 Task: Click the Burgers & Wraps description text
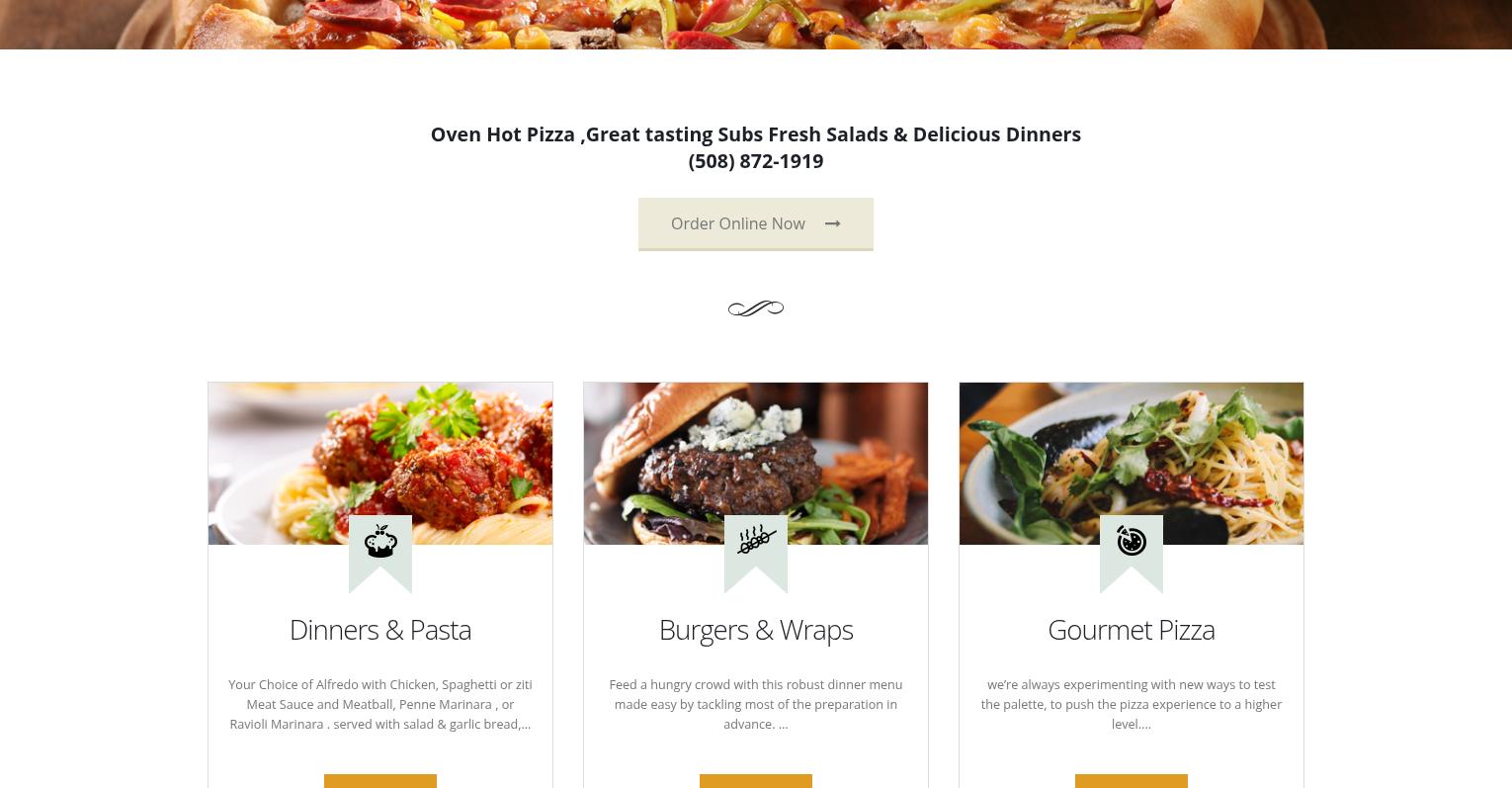point(756,704)
